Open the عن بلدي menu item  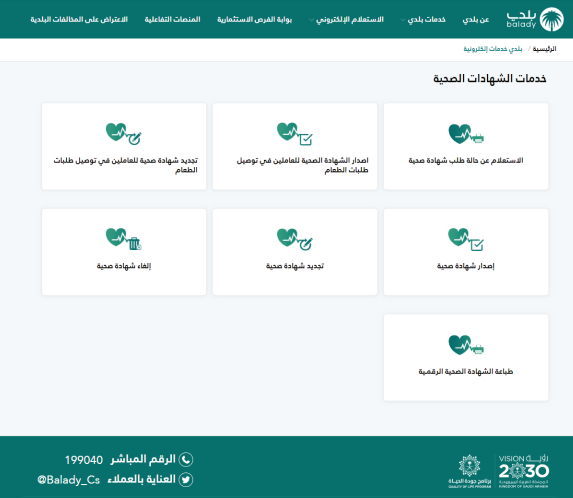click(476, 19)
